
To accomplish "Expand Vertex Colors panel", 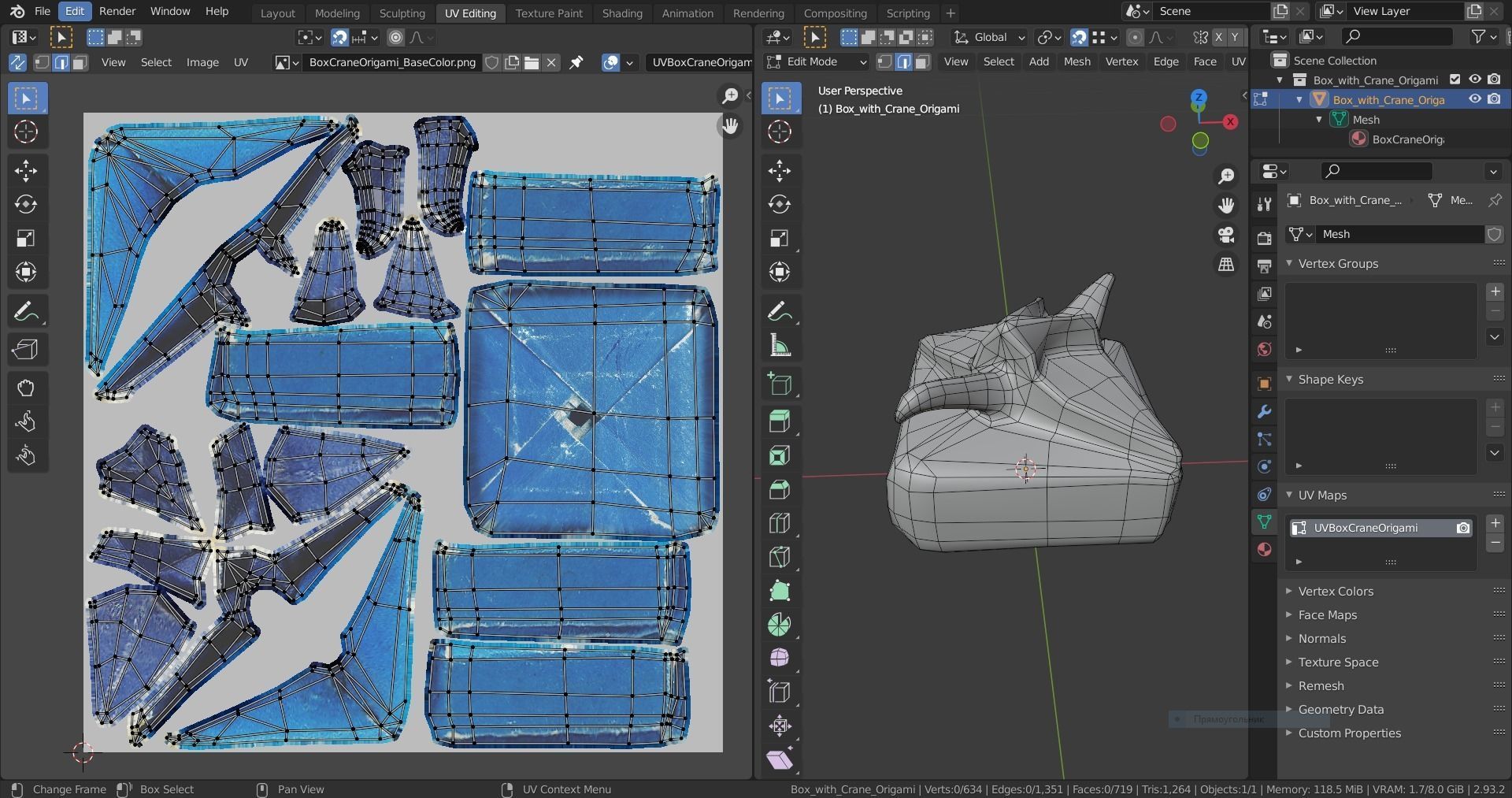I will [x=1289, y=591].
